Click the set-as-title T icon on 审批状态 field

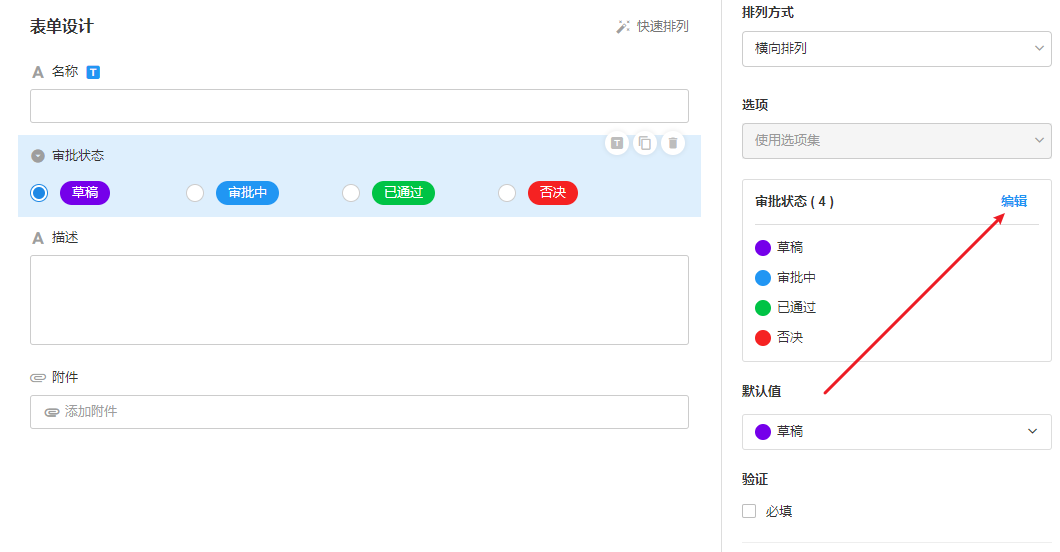click(617, 143)
